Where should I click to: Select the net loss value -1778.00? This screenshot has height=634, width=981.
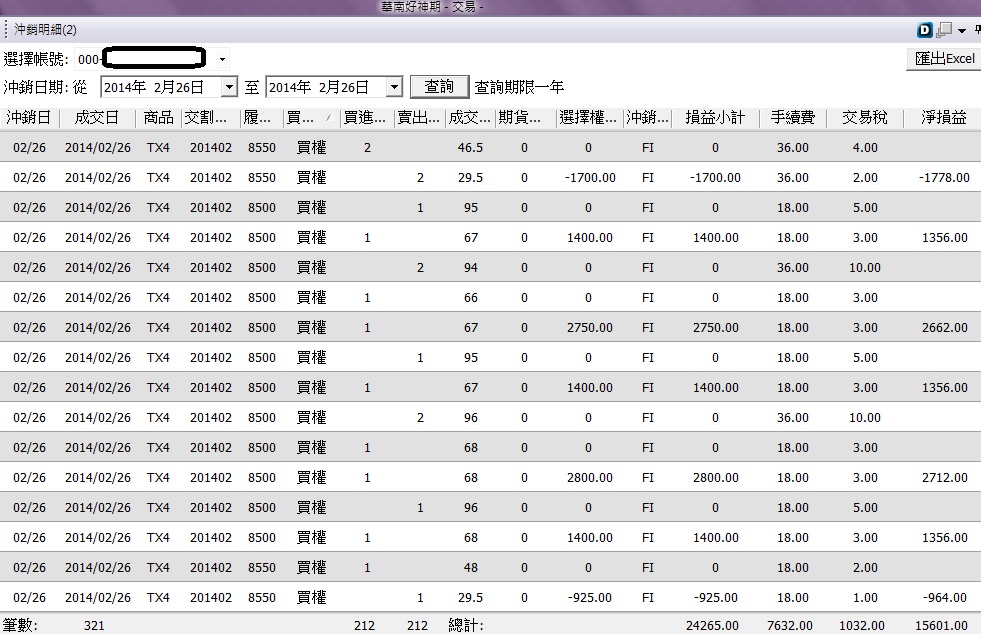click(x=944, y=178)
